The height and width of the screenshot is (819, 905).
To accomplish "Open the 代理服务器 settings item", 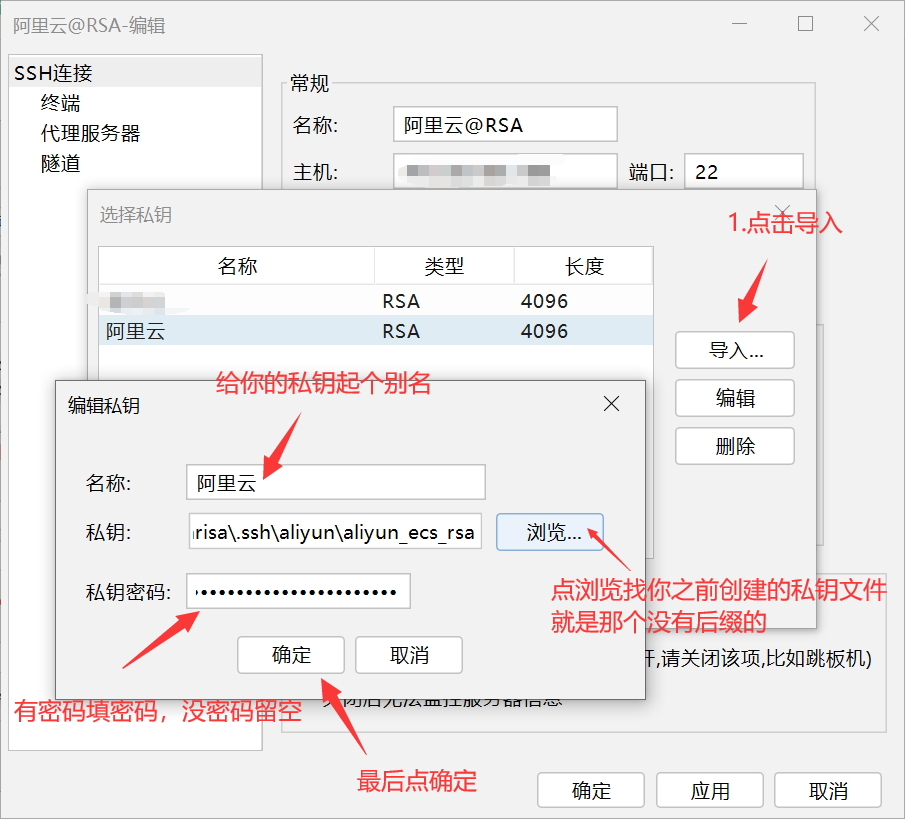I will (90, 133).
